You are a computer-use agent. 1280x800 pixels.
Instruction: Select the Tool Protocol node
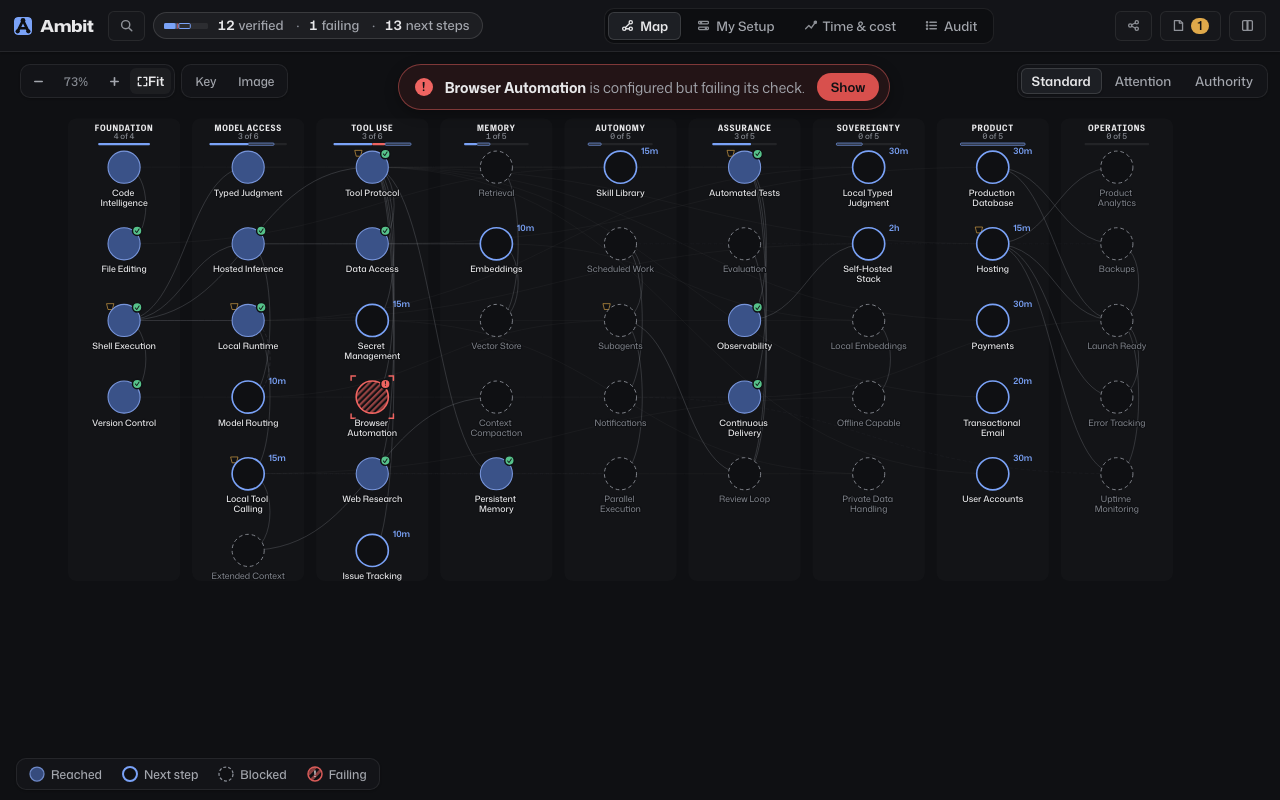(x=372, y=167)
